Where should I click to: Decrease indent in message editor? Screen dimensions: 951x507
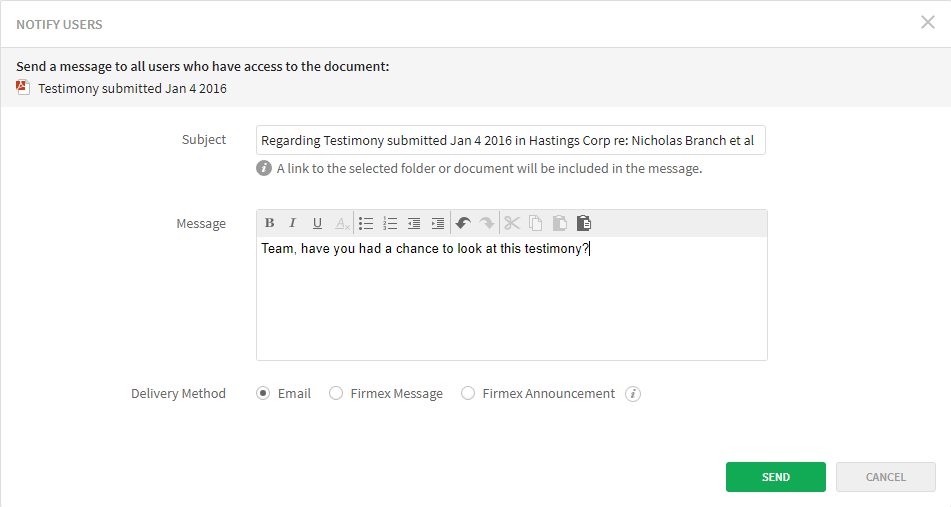point(414,223)
